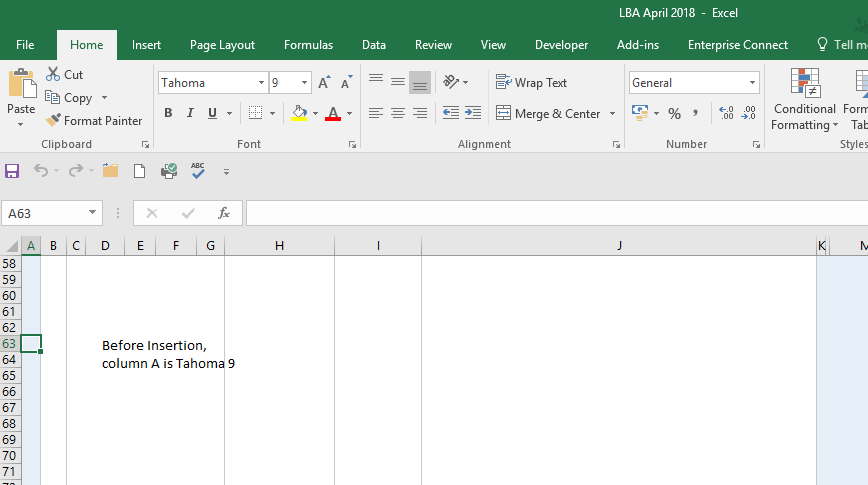Save the workbook from quick access toolbar

pos(12,171)
